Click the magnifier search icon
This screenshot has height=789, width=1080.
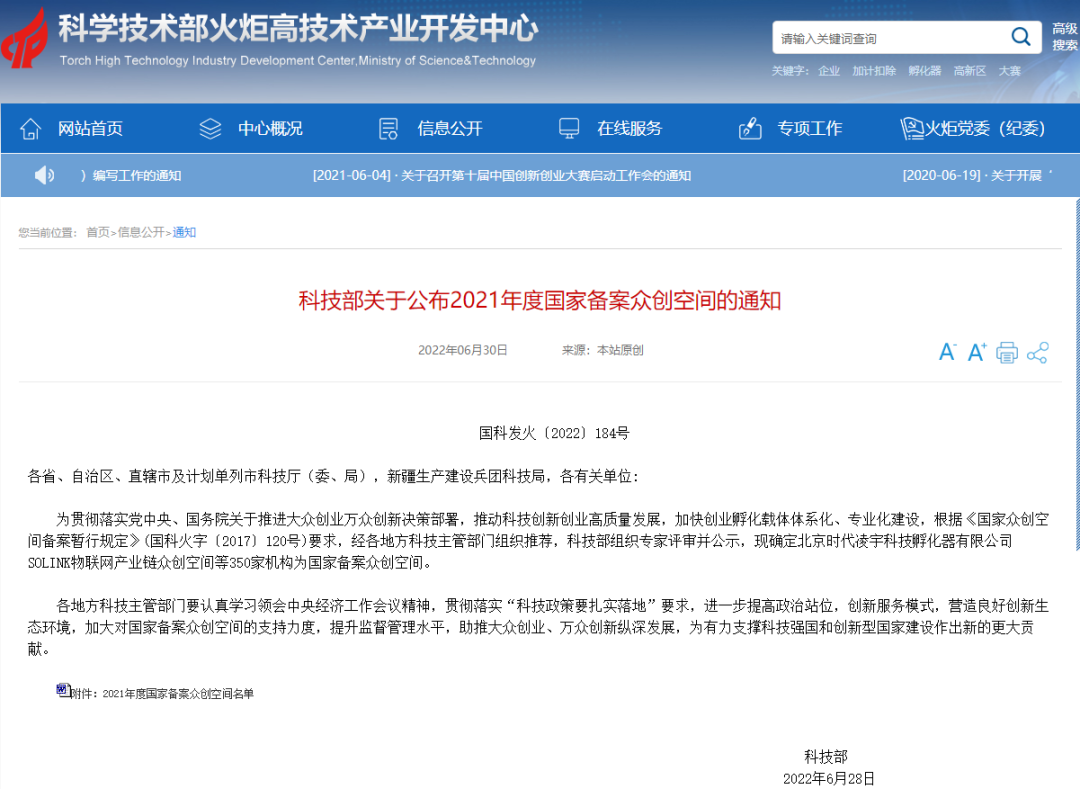click(x=1020, y=38)
